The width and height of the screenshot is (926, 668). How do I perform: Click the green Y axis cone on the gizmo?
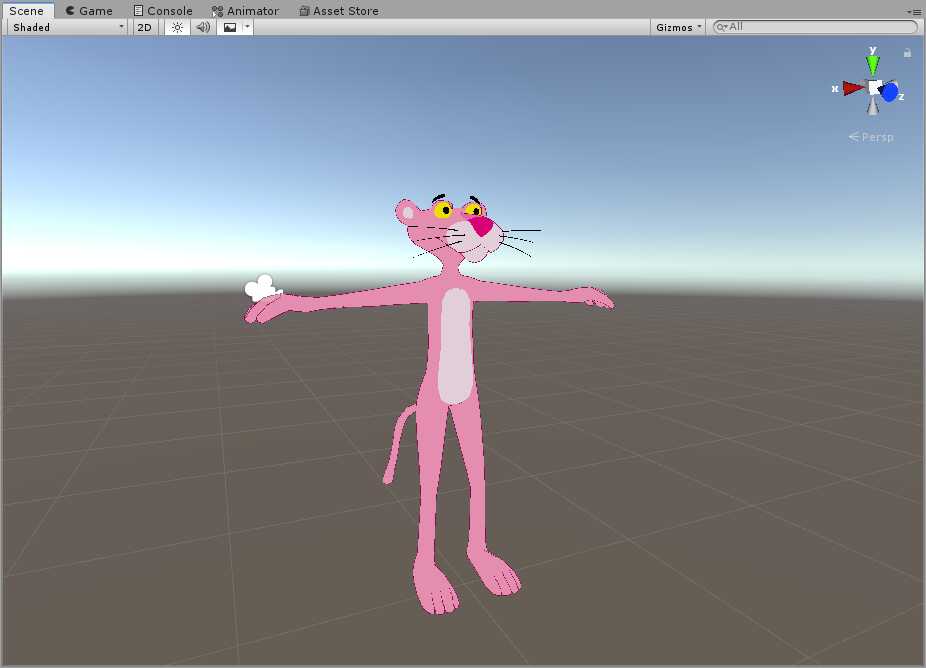pos(873,64)
